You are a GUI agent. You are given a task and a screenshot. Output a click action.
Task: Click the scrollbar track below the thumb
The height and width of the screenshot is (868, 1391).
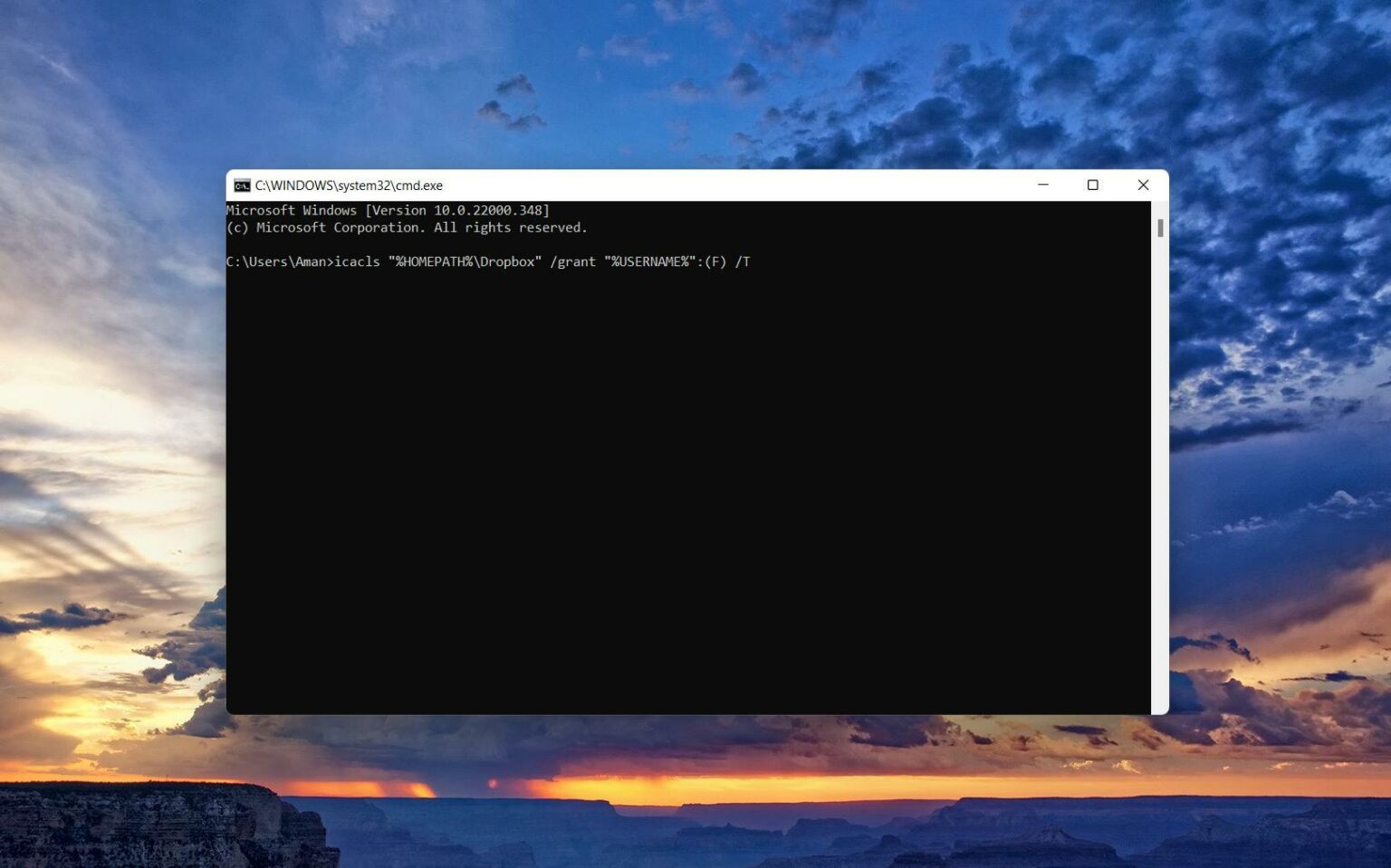[x=1159, y=453]
